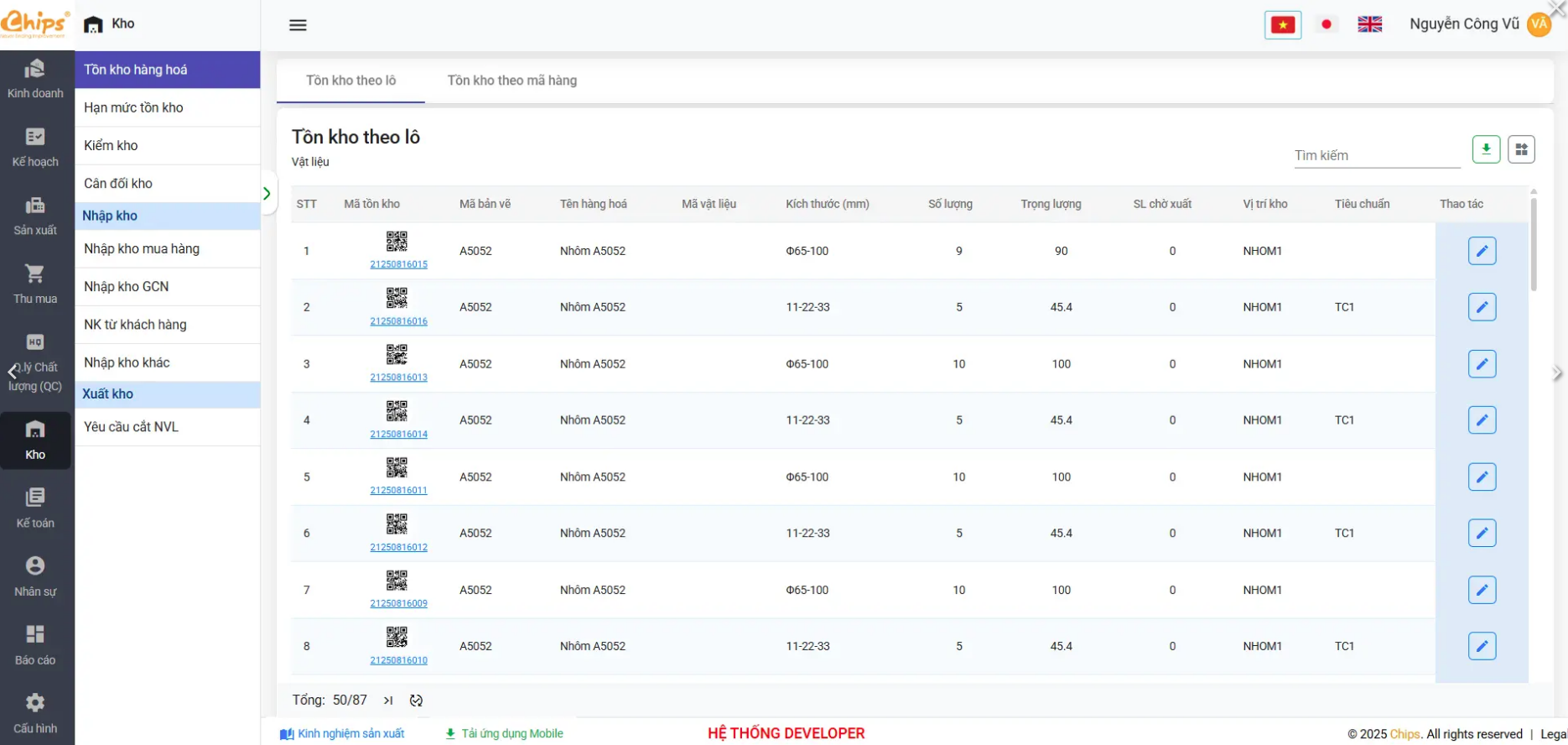
Task: Open NK từ khách hàng menu item
Action: 168,325
